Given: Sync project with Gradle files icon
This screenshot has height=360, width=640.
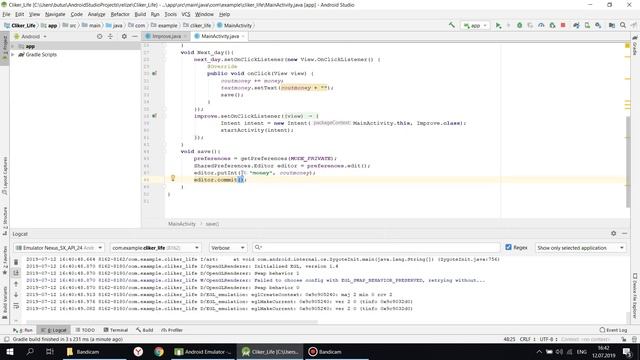Looking at the screenshot, I should click(x=576, y=25).
